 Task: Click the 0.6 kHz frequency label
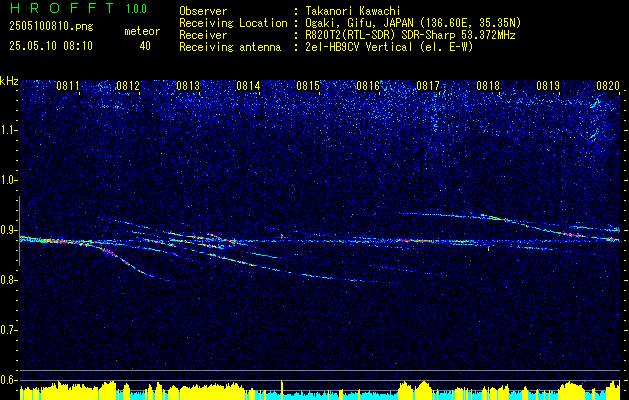9,380
